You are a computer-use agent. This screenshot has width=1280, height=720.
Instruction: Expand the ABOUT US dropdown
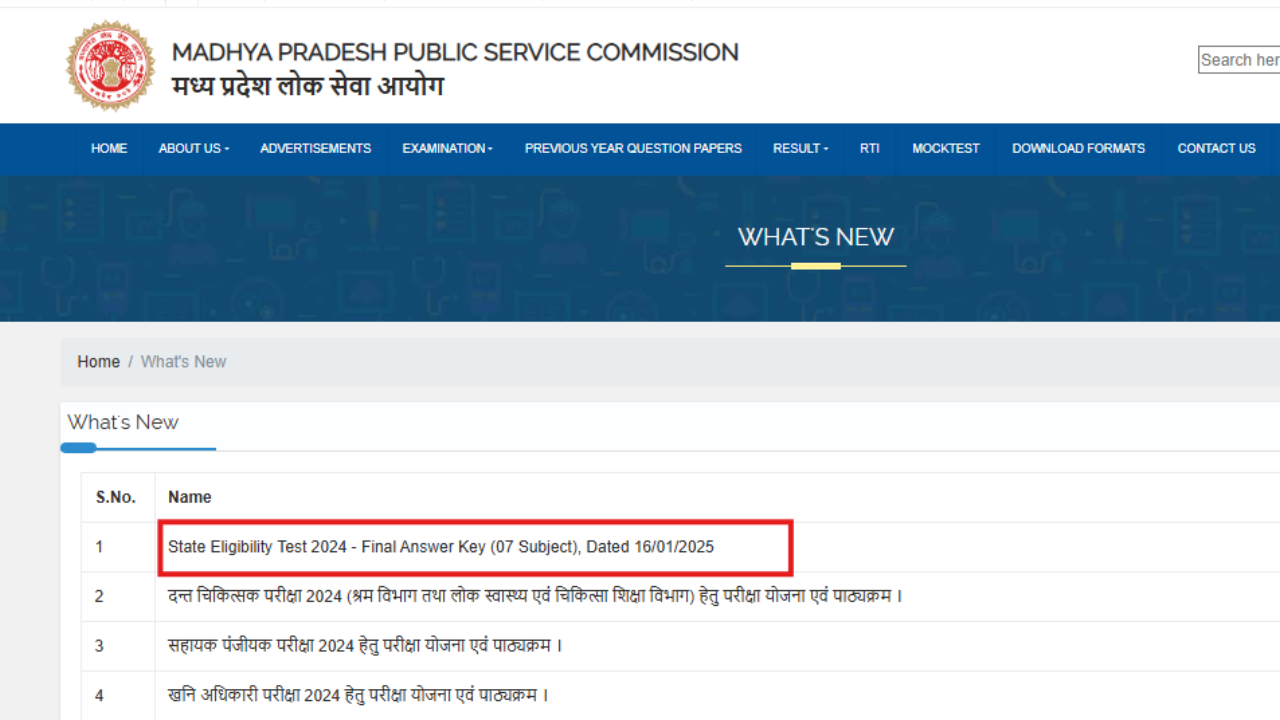click(x=192, y=148)
